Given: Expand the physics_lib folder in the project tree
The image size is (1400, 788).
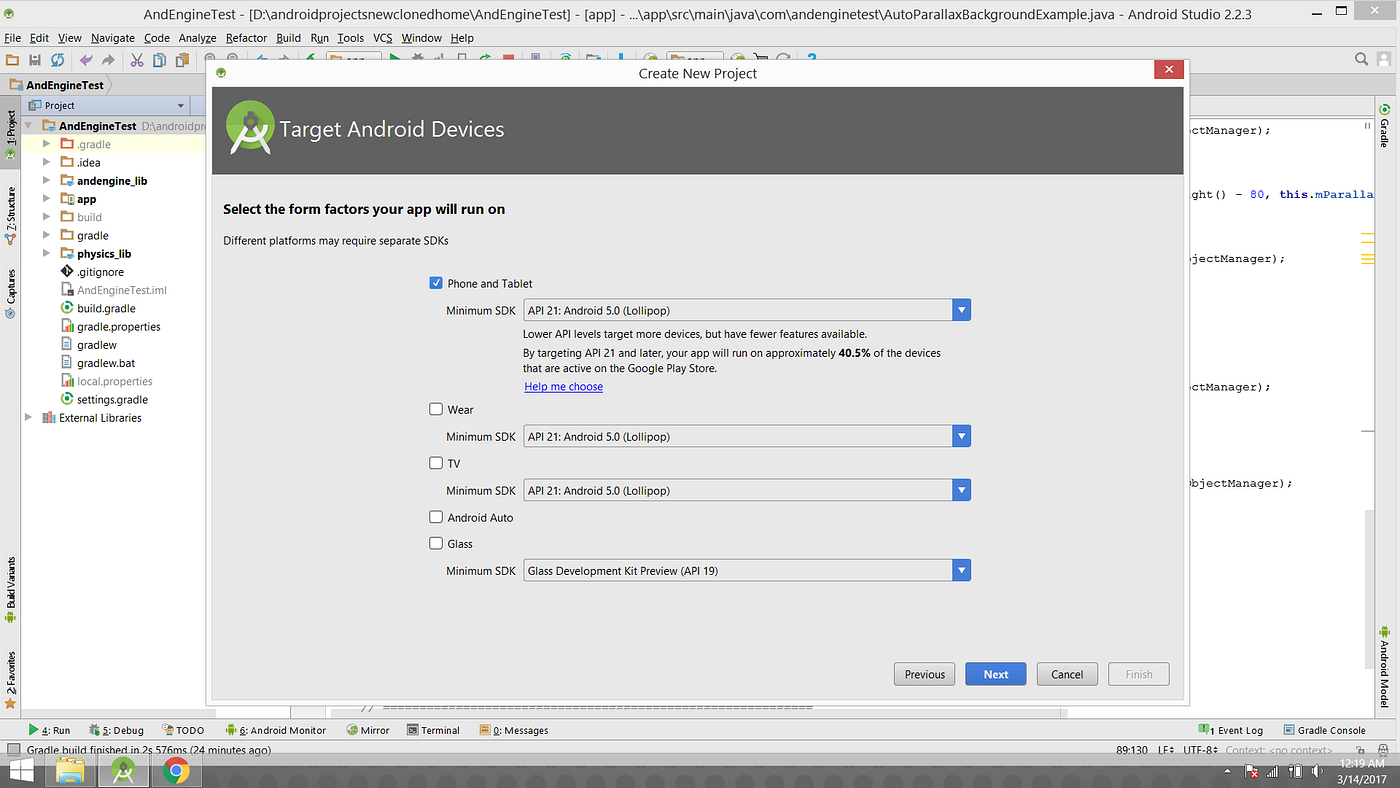Looking at the screenshot, I should pos(45,253).
